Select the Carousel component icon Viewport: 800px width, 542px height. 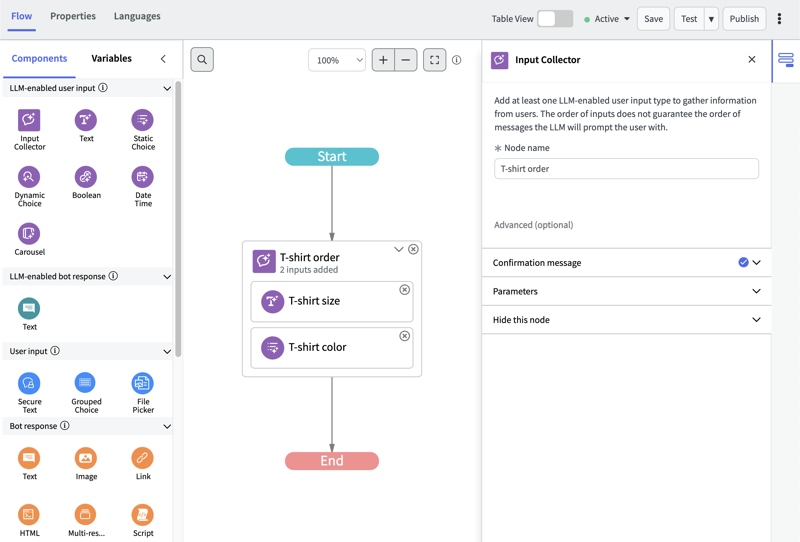point(29,233)
